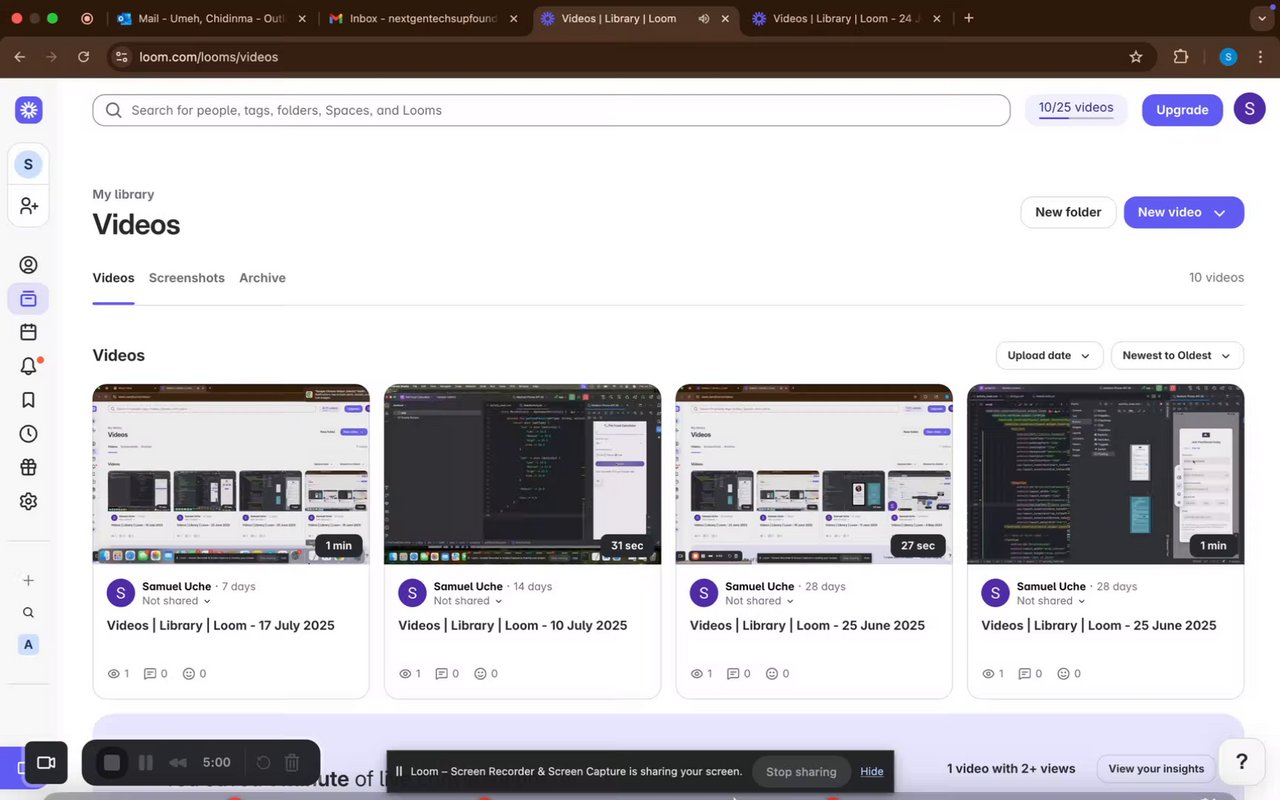Screen dimensions: 1280x800
Task: Open the invite teammates icon
Action: [28, 206]
